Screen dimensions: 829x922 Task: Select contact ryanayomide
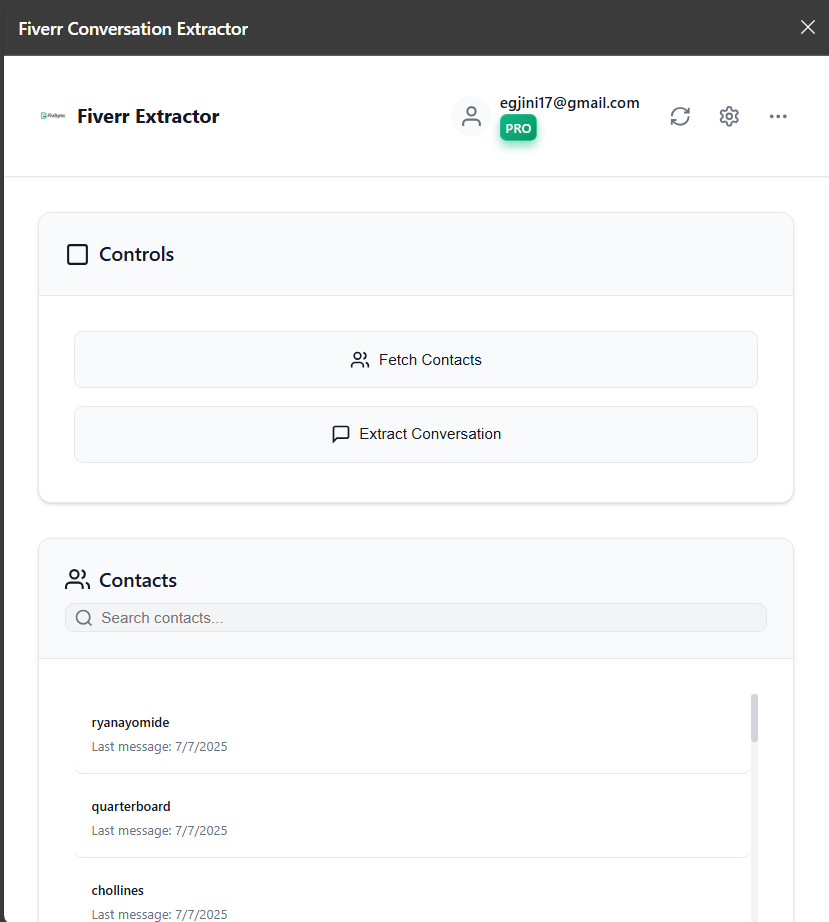[412, 734]
